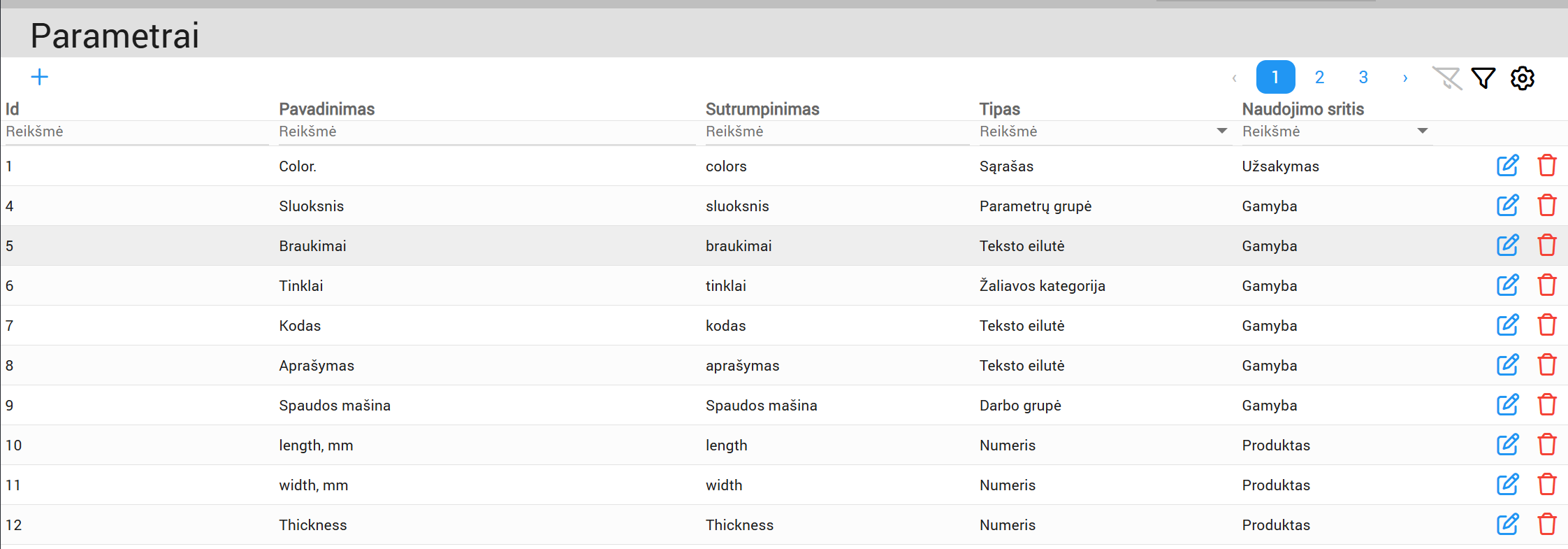Sort by Pavadinimas column header
1568x549 pixels.
327,109
